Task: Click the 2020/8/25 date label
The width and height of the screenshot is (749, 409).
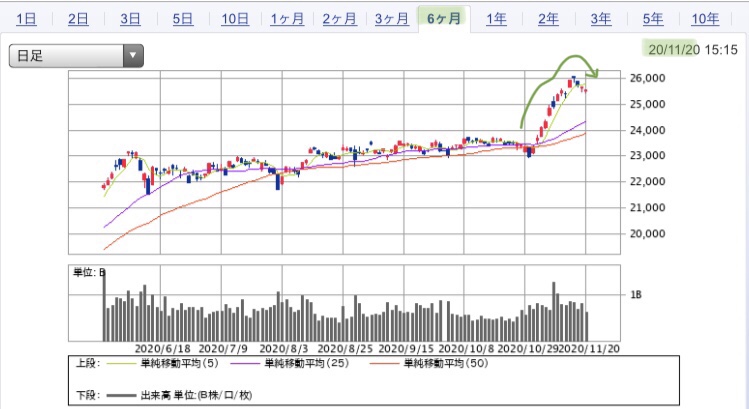Action: (345, 349)
